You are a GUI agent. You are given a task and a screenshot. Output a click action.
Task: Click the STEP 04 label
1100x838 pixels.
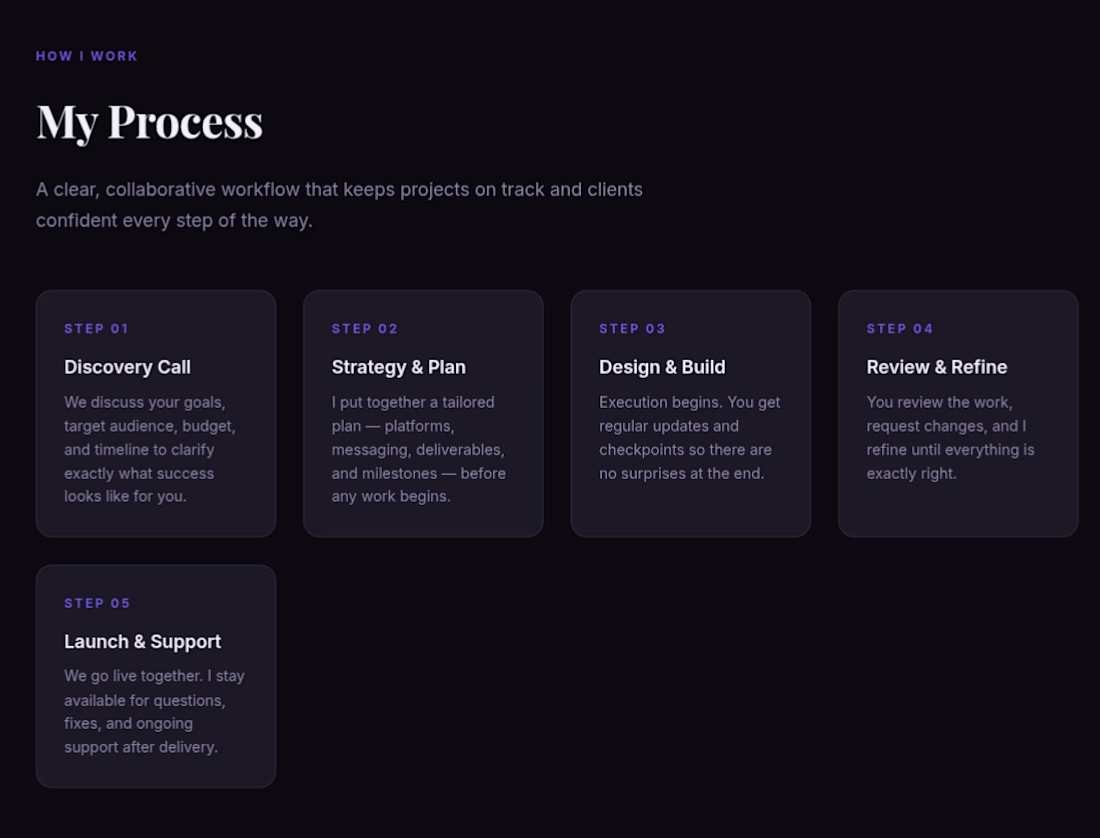[899, 329]
